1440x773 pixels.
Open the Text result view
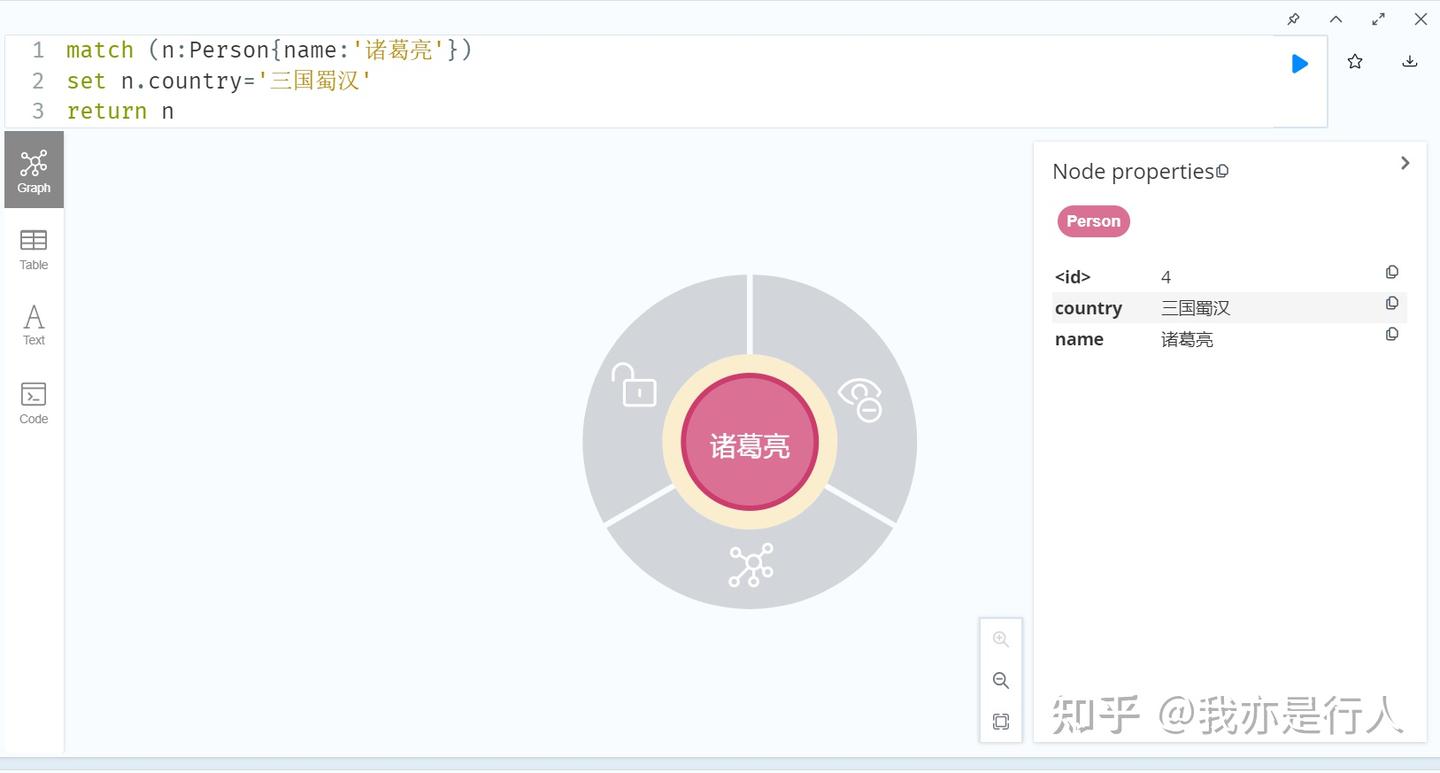(33, 324)
